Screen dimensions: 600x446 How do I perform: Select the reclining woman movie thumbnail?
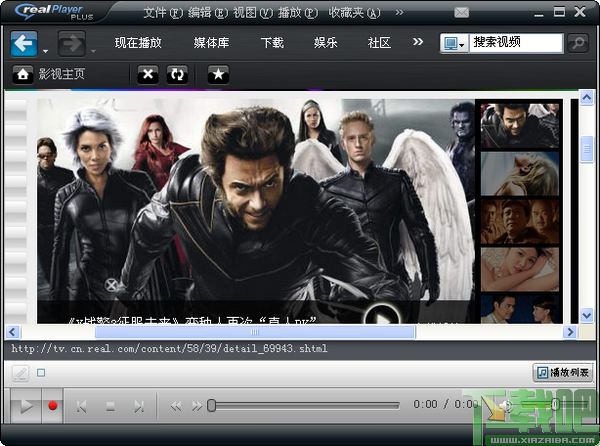click(x=520, y=269)
